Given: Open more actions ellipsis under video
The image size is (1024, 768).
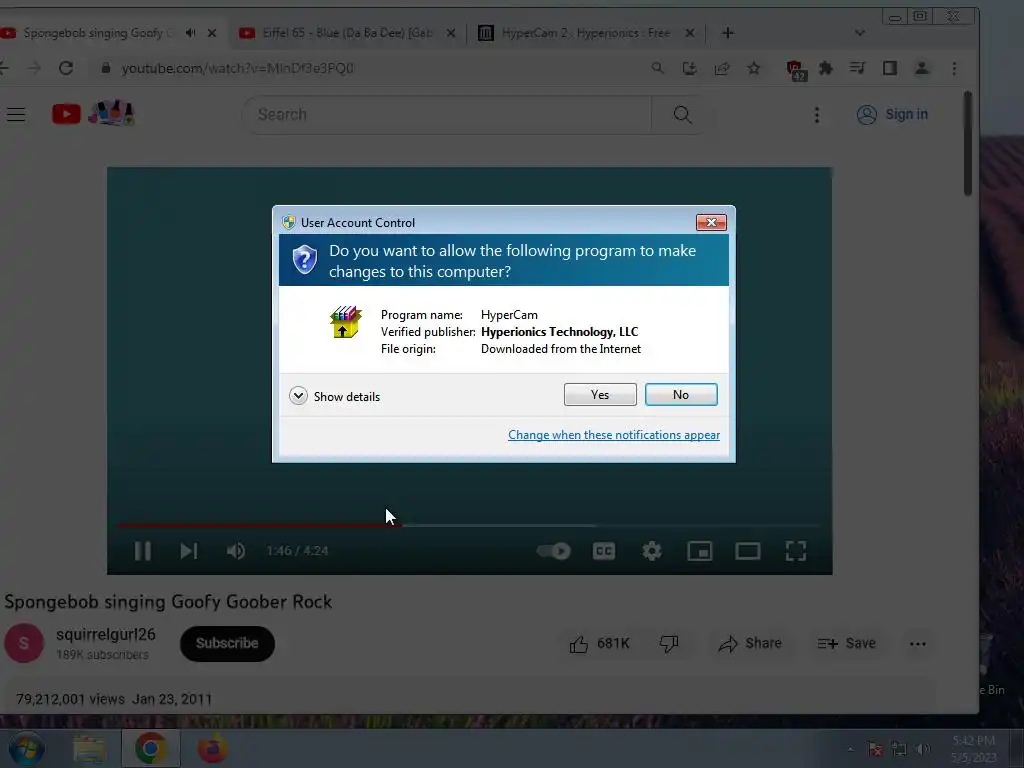Looking at the screenshot, I should coord(918,644).
